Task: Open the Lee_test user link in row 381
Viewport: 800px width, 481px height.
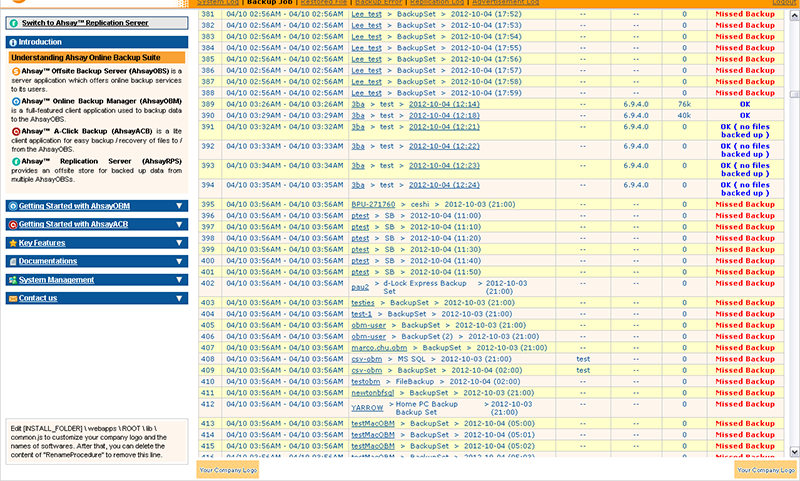Action: [366, 14]
